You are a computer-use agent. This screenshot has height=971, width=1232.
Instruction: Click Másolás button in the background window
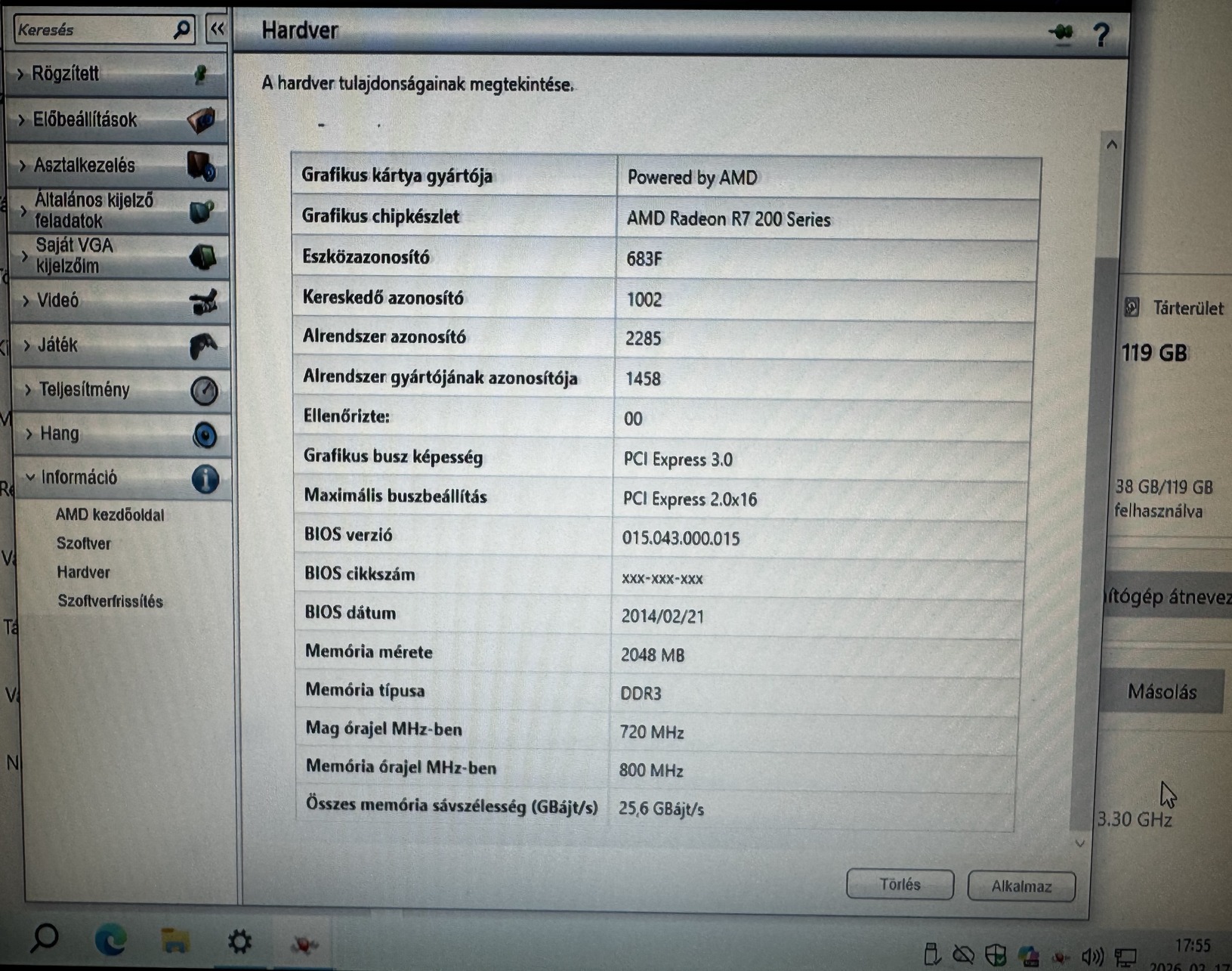point(1162,691)
